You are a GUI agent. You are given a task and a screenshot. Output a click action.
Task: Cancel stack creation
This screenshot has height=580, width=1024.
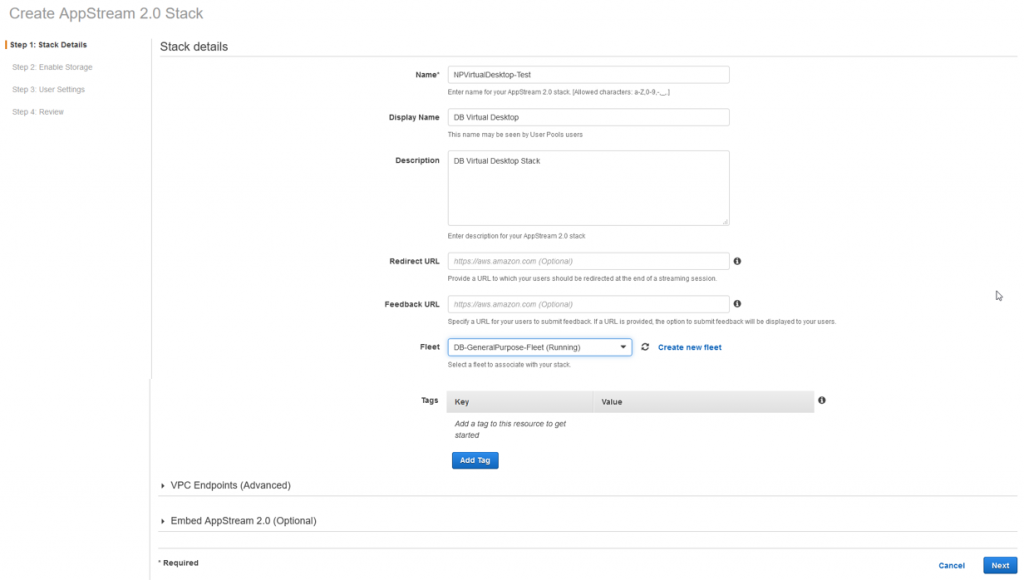click(952, 566)
